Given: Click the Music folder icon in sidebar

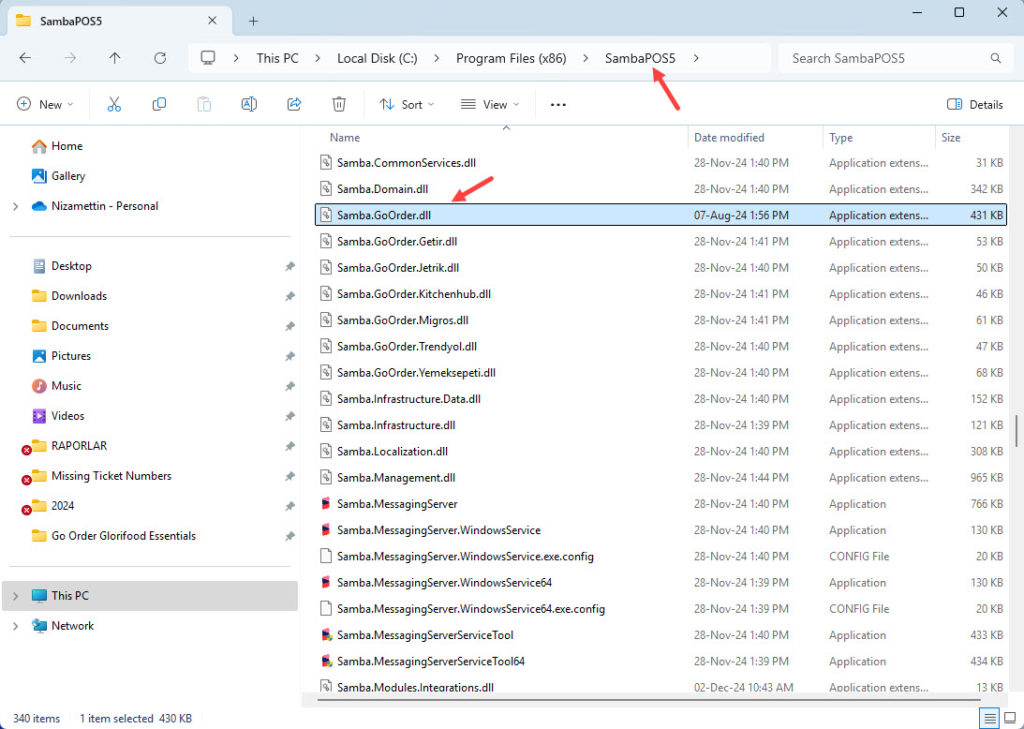Looking at the screenshot, I should pyautogui.click(x=39, y=386).
